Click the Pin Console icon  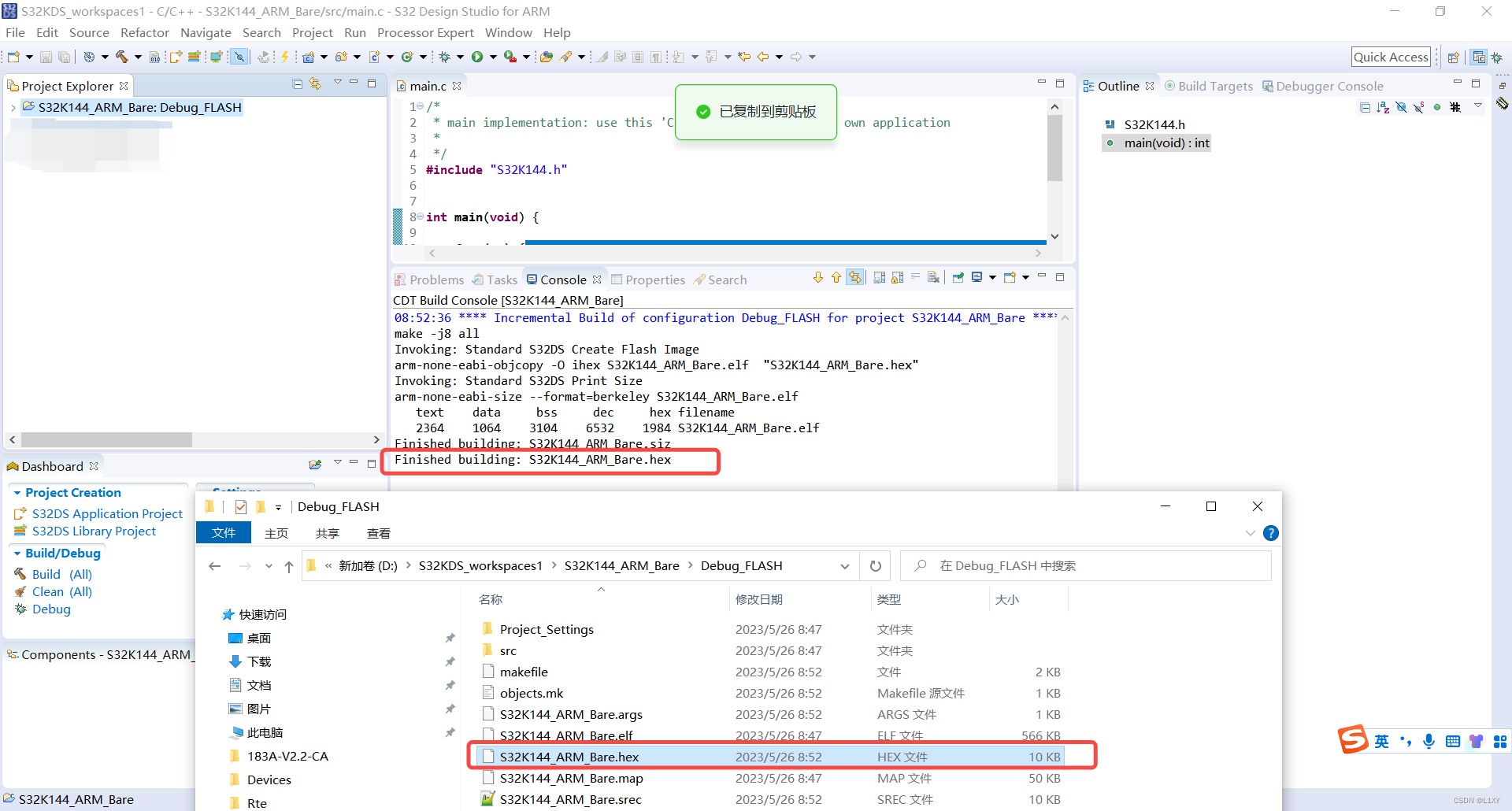coord(958,277)
